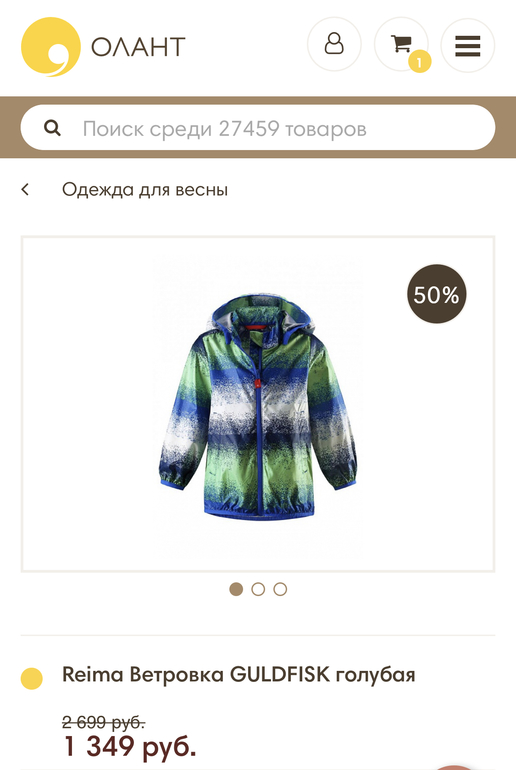
Task: Select the first image carousel dot
Action: 236,589
